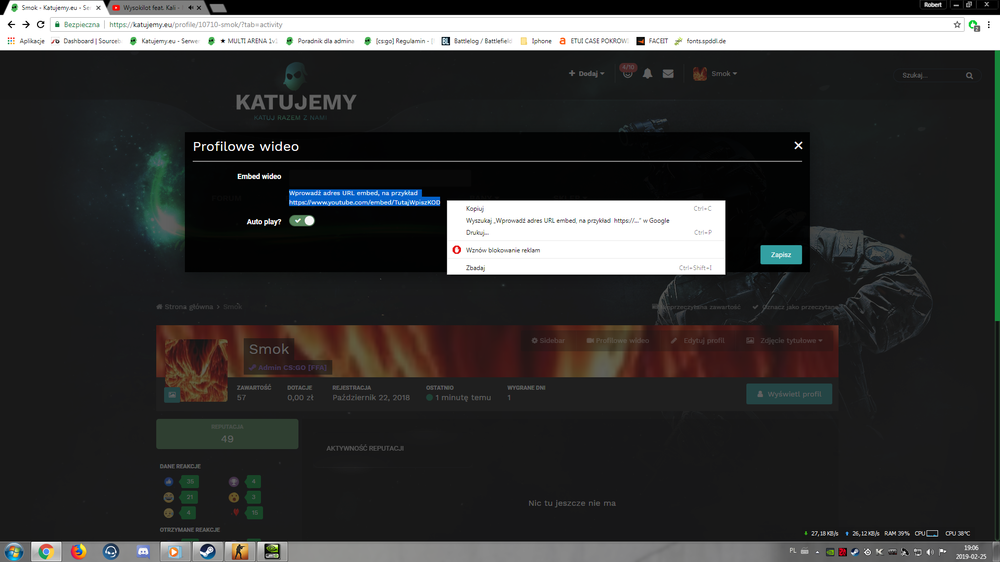The image size is (1000, 562).
Task: Toggle the Auto play switch
Action: tap(302, 221)
